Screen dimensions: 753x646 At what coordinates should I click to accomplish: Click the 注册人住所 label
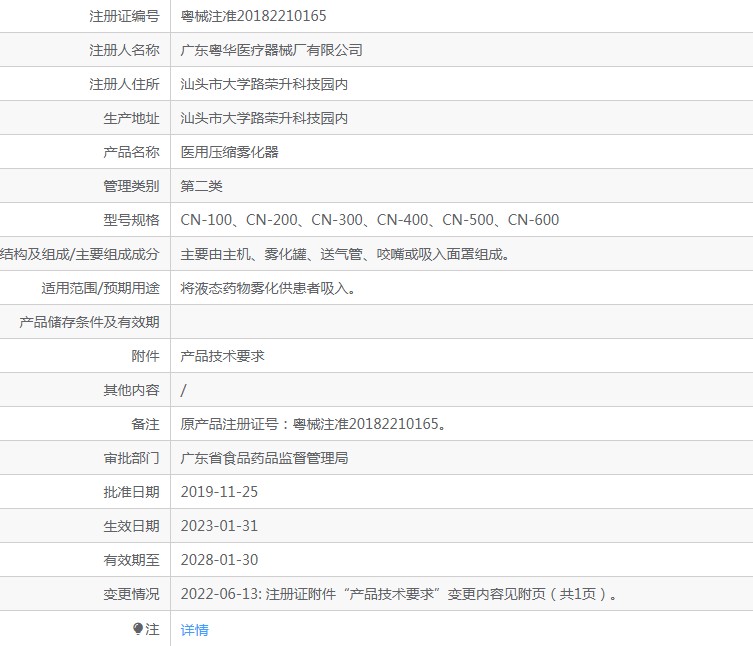coord(124,84)
